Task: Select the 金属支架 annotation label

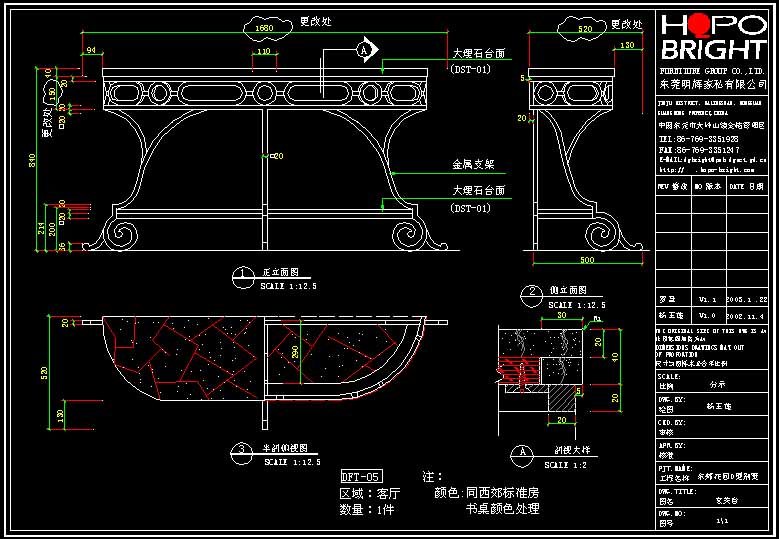Action: point(473,164)
